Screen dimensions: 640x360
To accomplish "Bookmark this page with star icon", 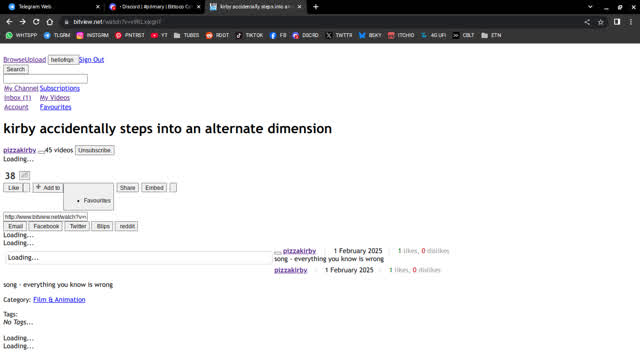I will point(600,22).
